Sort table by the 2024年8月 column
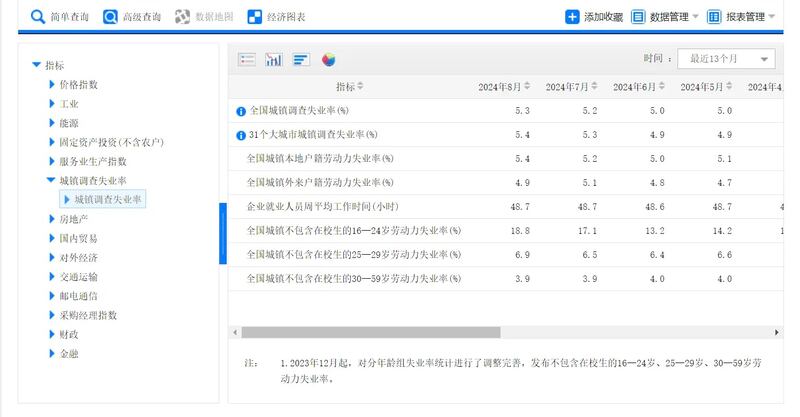Viewport: 800px width, 417px height. click(x=504, y=87)
